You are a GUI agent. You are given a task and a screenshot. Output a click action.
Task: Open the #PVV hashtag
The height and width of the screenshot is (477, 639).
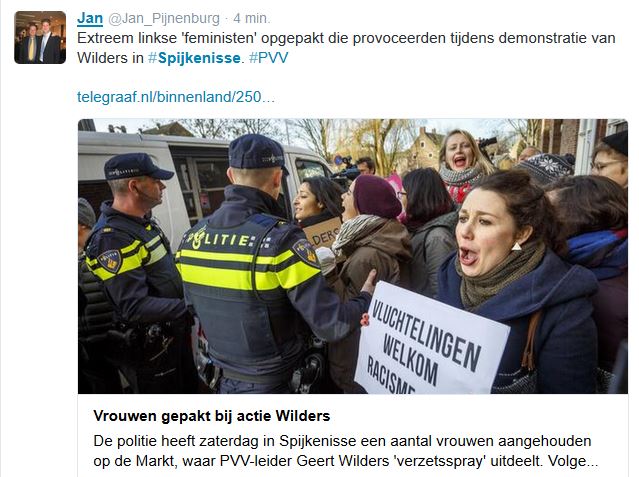point(269,58)
